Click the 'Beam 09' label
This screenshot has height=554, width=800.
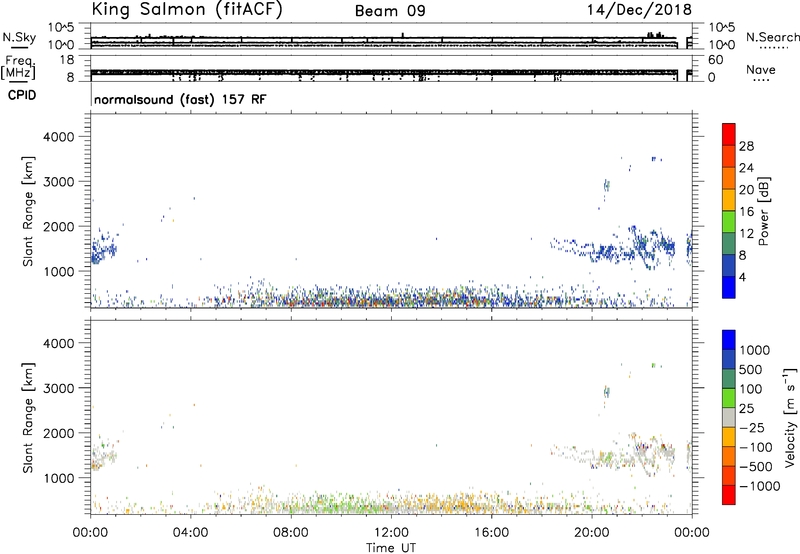click(x=390, y=11)
